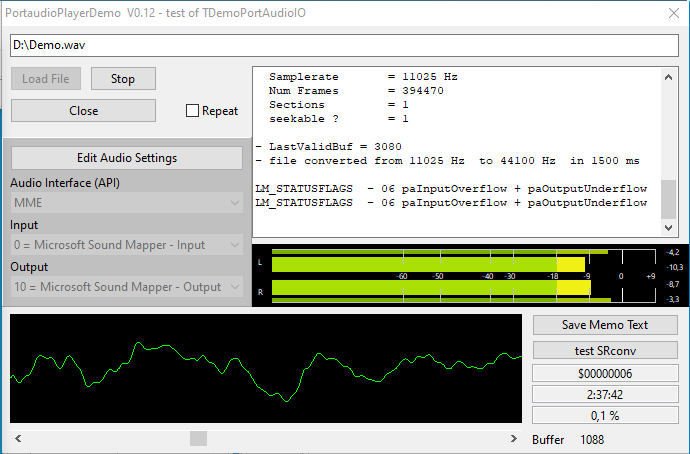Image resolution: width=690 pixels, height=454 pixels.
Task: Open Edit Audio Settings
Action: click(126, 158)
